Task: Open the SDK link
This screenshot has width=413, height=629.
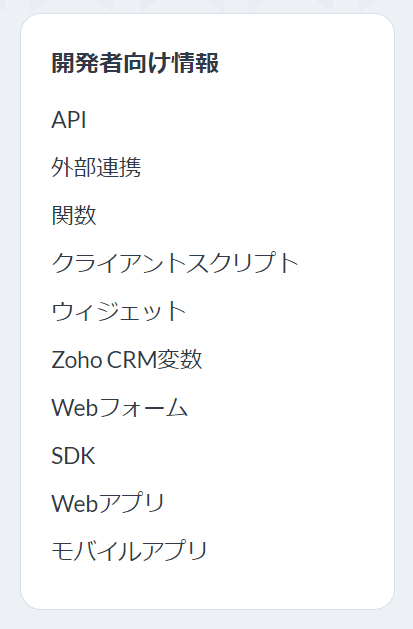Action: 73,455
